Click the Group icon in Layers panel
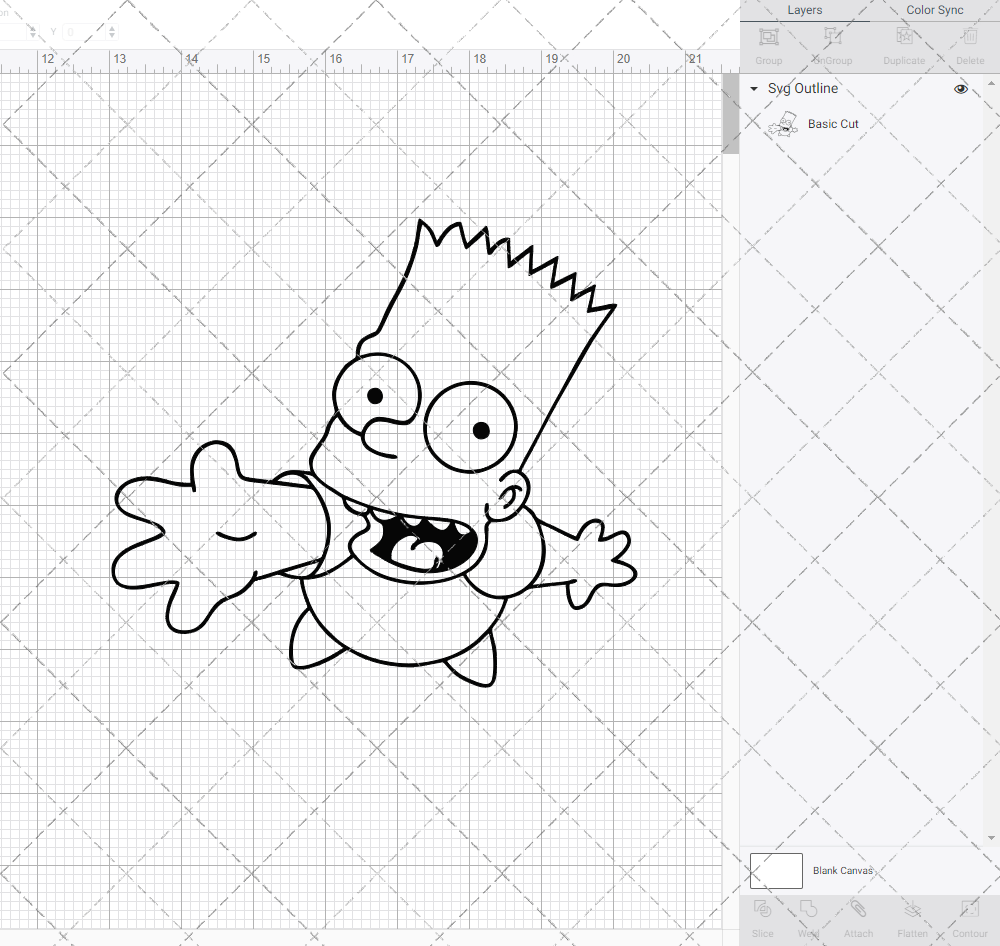Viewport: 1000px width, 946px height. [x=768, y=42]
